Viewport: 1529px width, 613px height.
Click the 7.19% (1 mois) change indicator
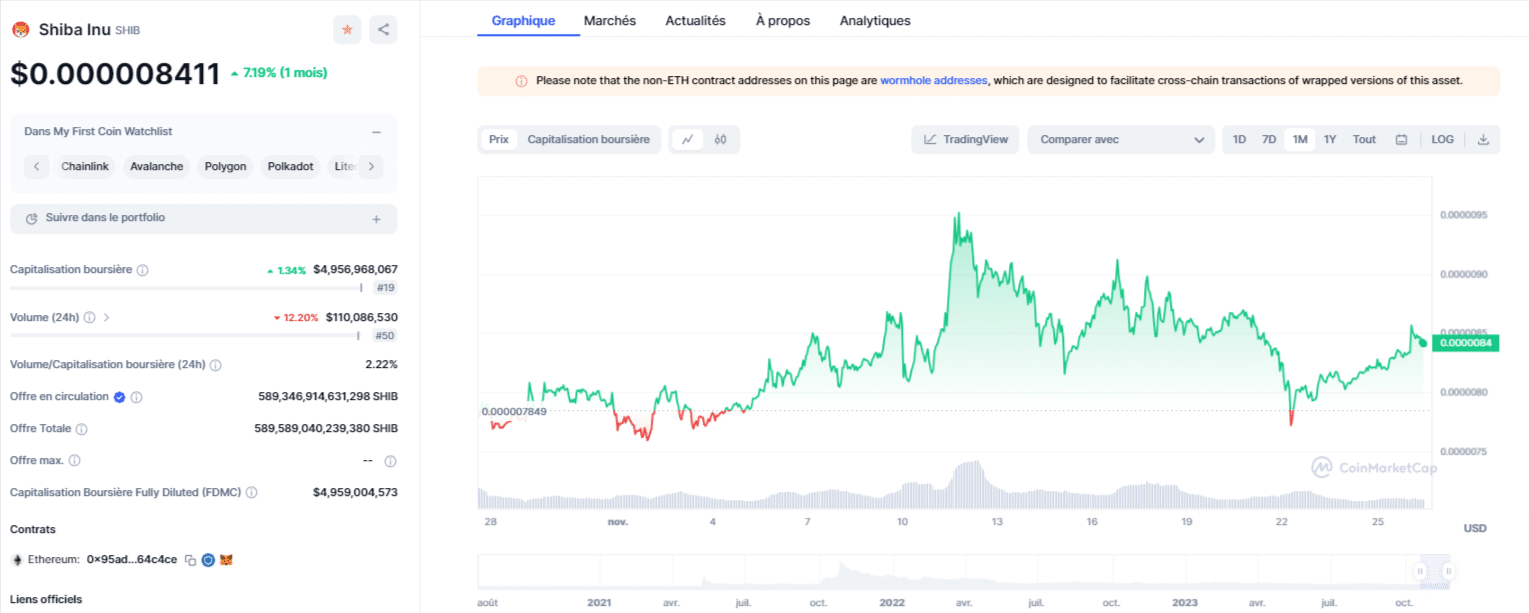[x=278, y=73]
